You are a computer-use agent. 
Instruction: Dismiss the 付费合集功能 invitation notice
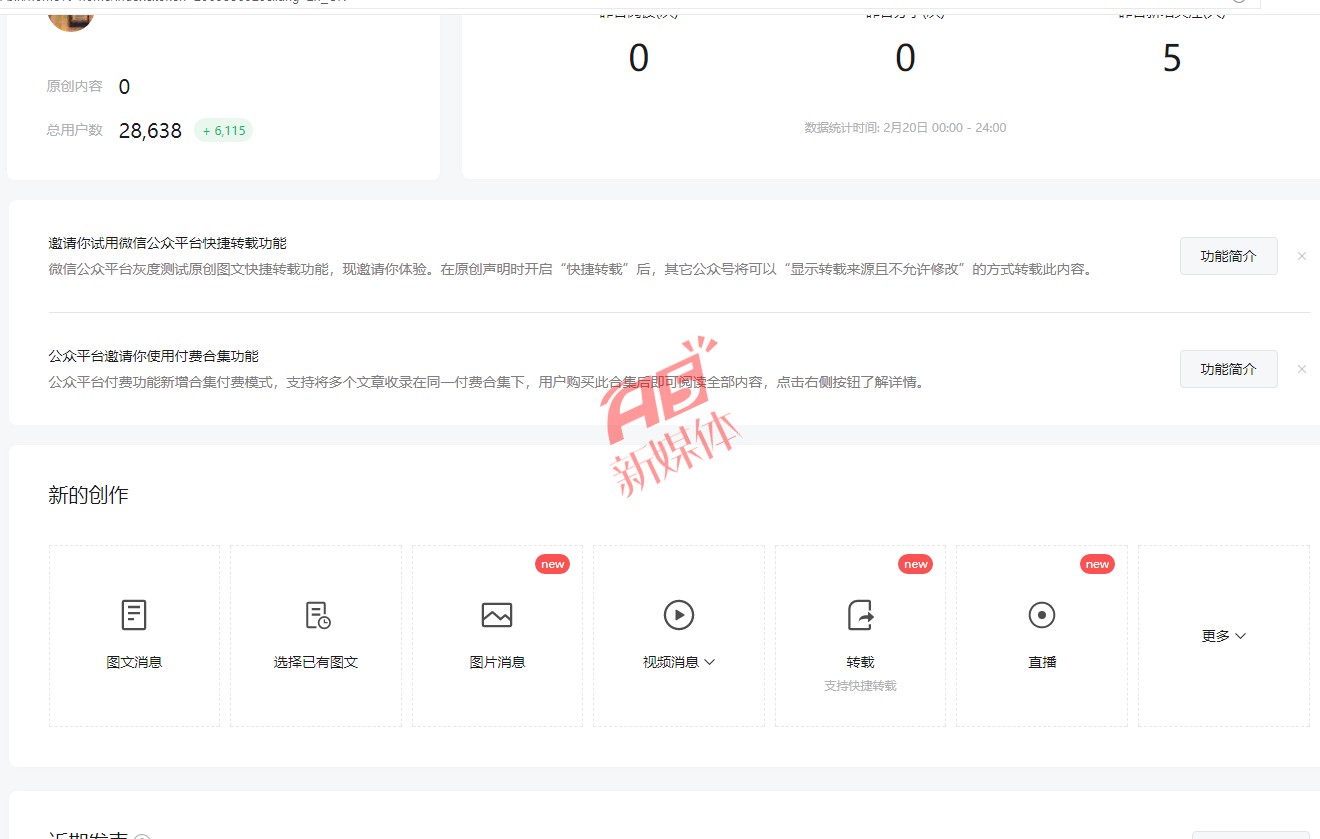(1302, 369)
